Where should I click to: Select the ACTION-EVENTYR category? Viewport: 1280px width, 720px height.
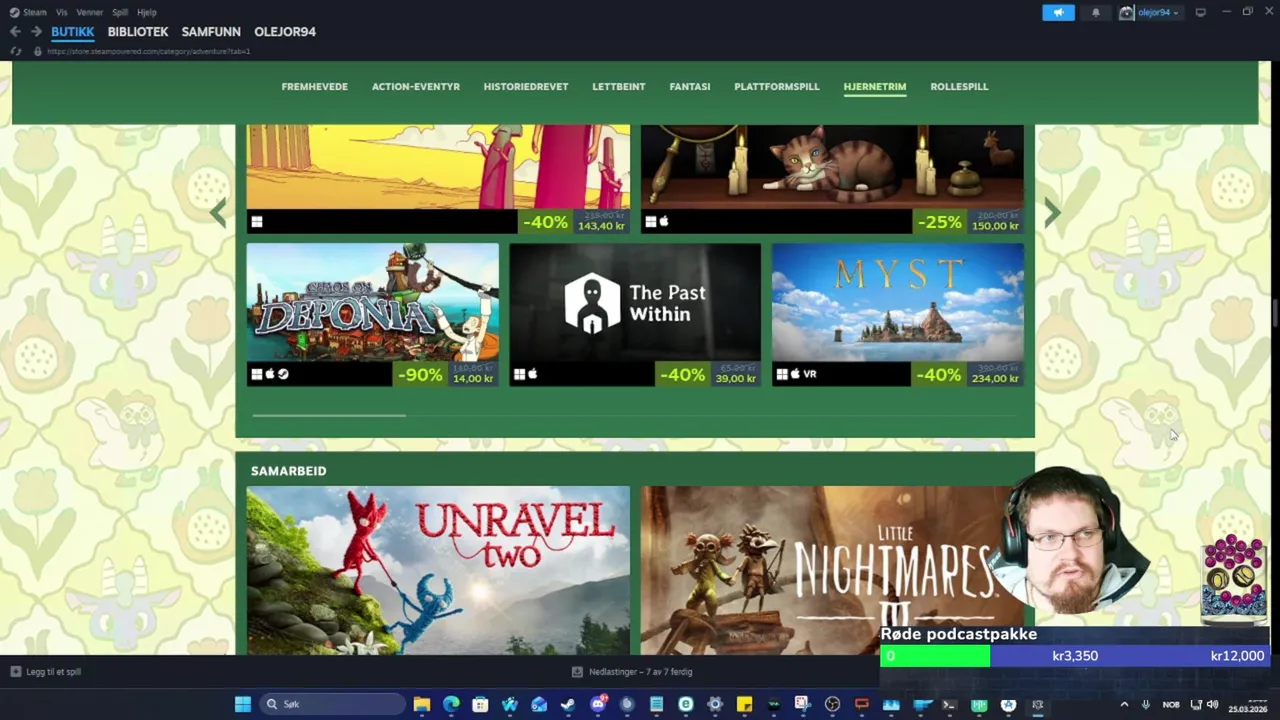[416, 87]
